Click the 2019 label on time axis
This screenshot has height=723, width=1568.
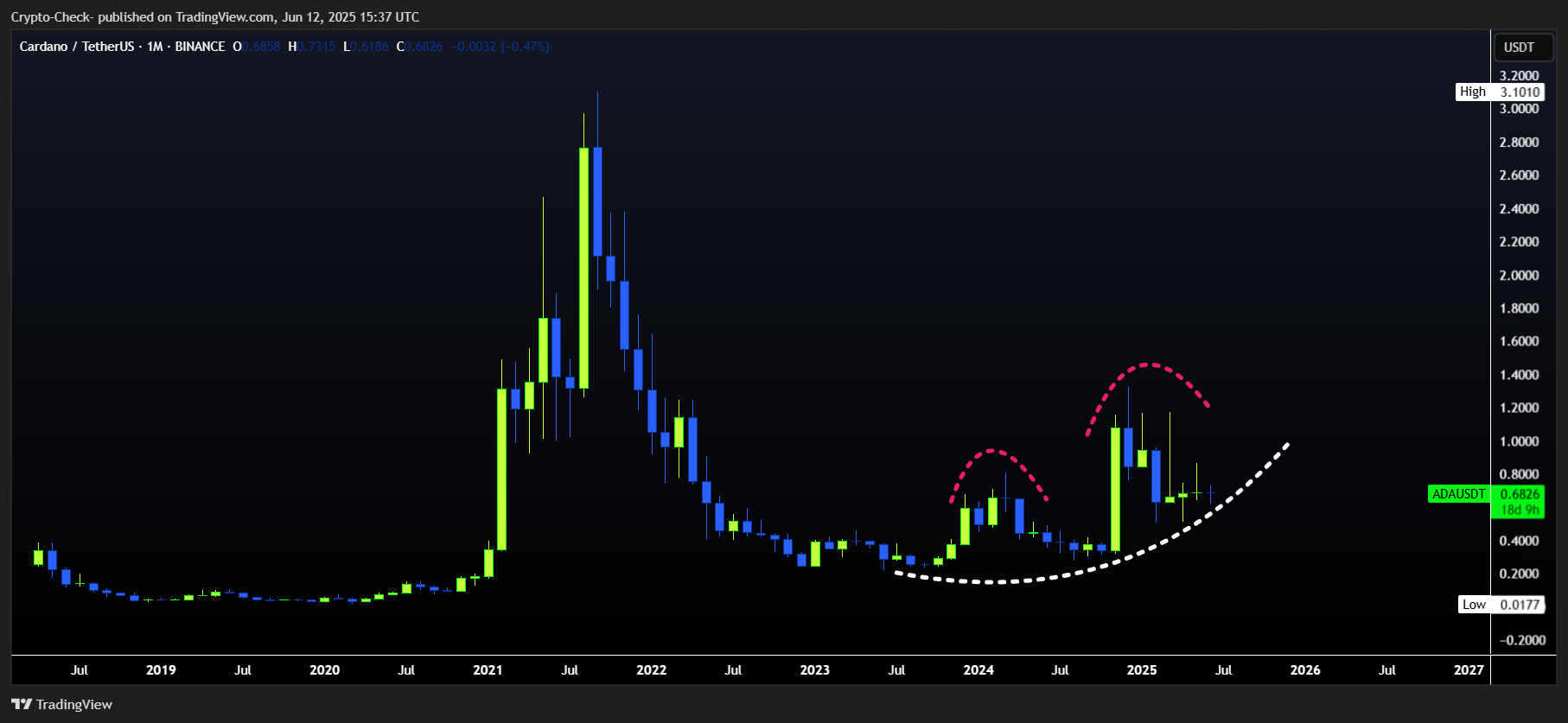[x=161, y=669]
